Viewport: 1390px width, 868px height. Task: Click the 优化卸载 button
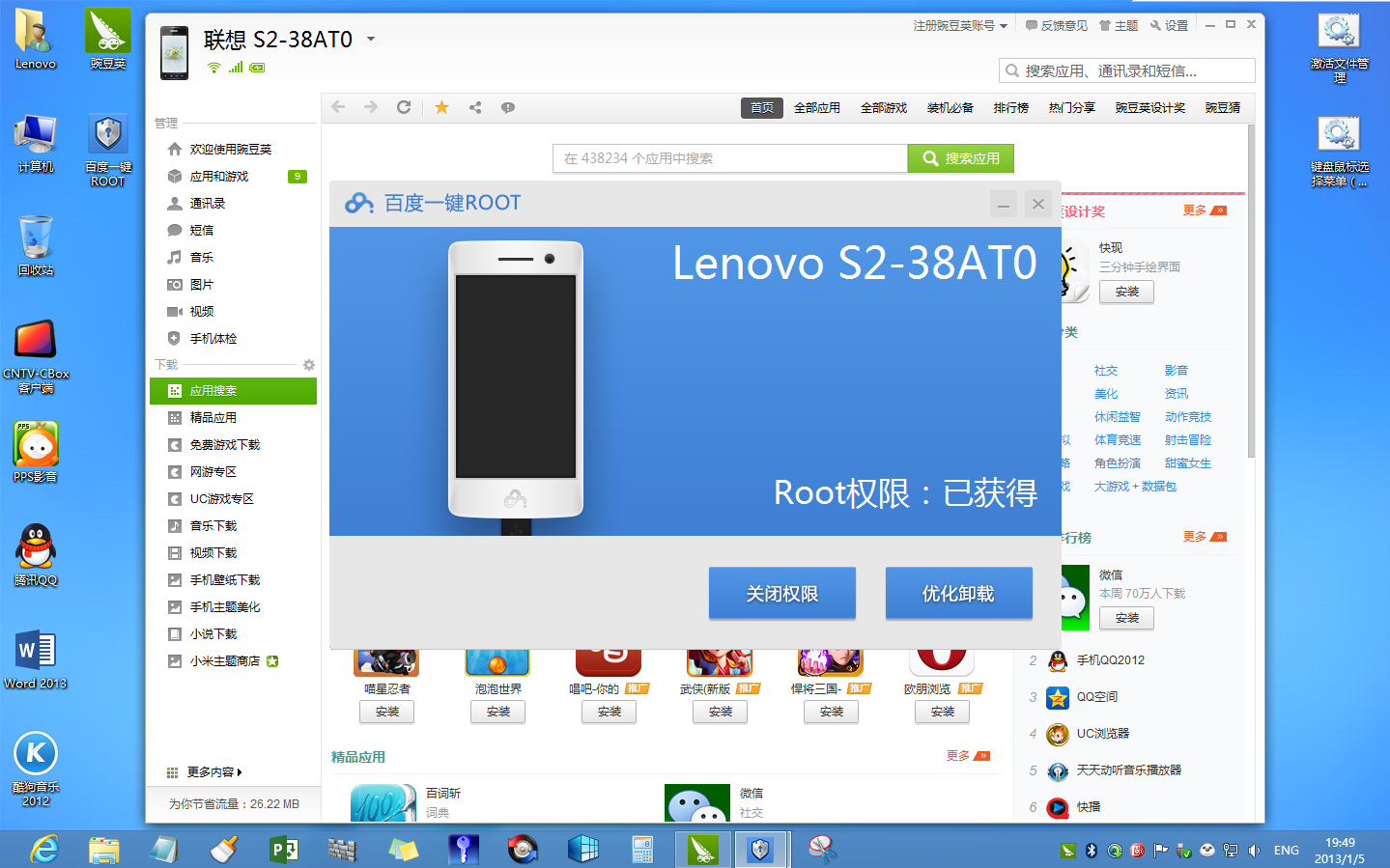pos(958,593)
